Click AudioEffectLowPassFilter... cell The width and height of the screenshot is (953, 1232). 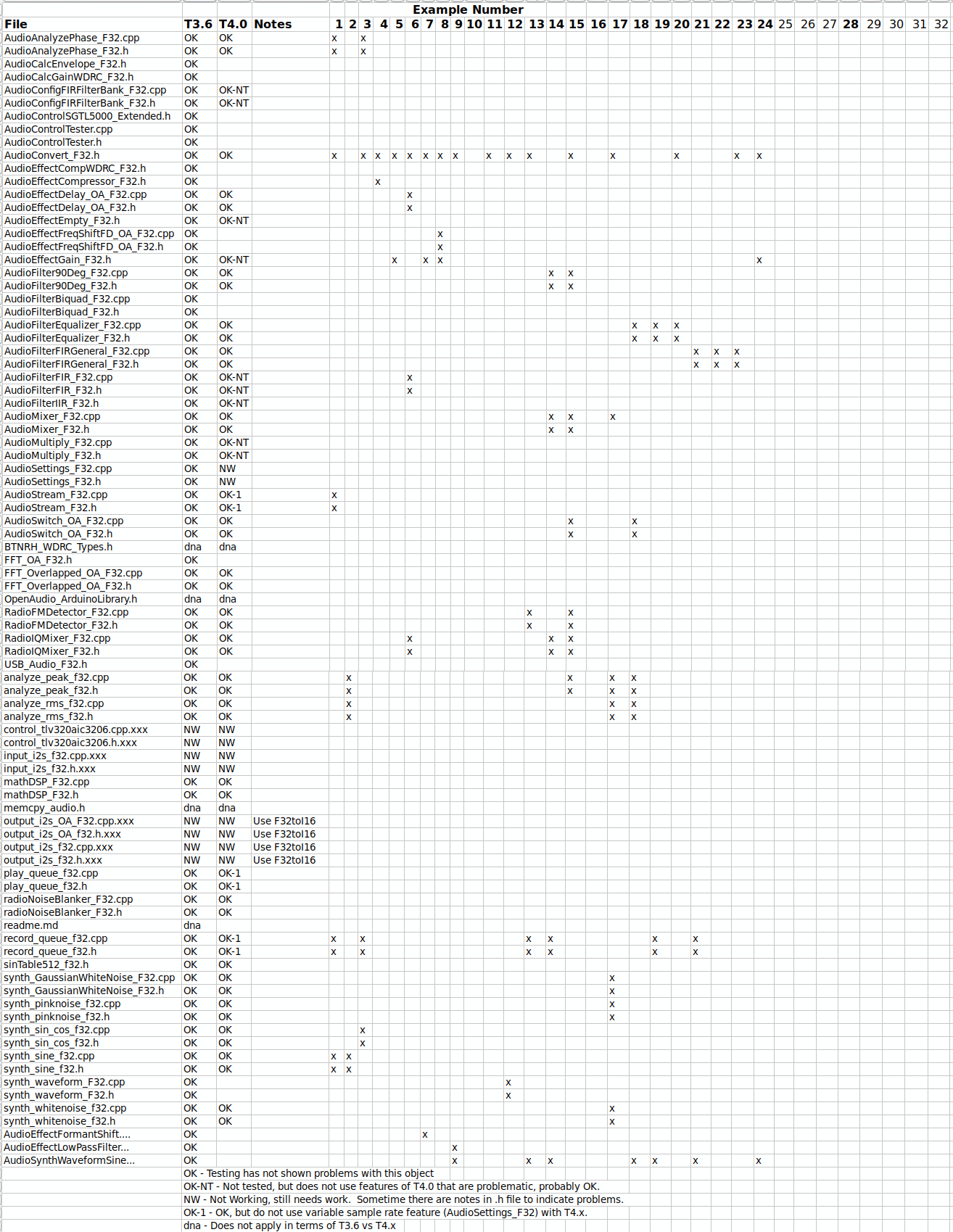coord(91,1147)
